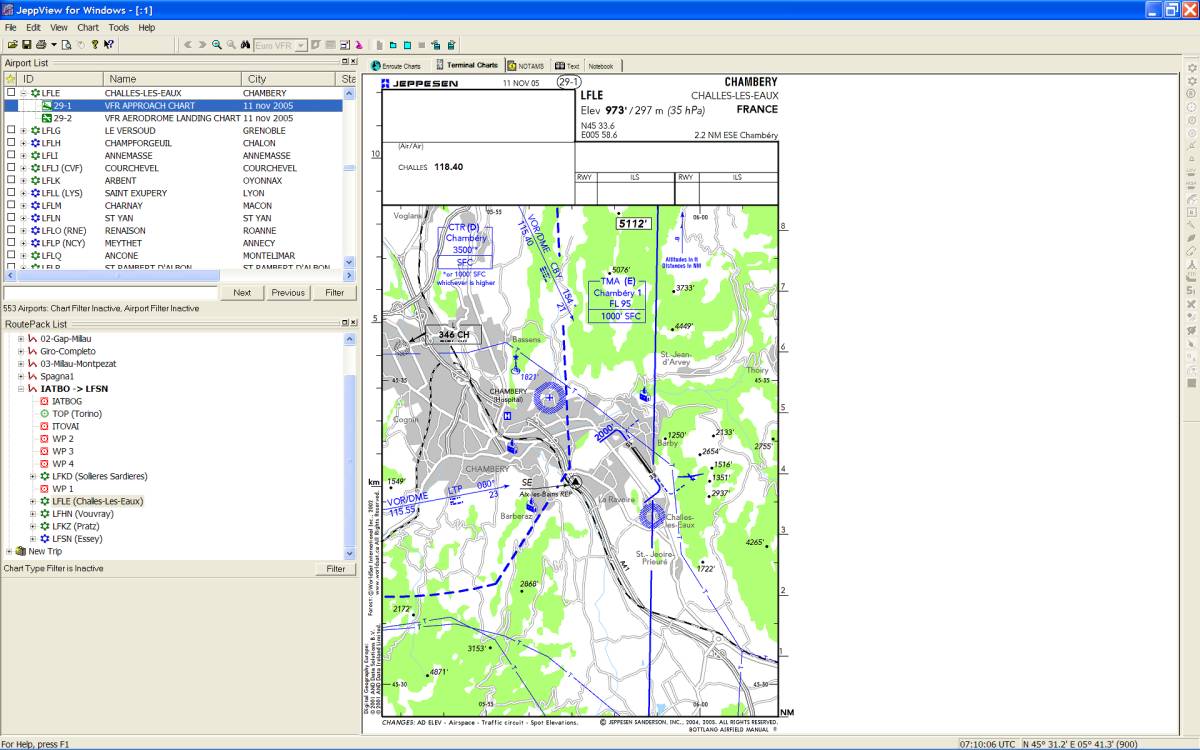The width and height of the screenshot is (1200, 750).
Task: Open the dropdown arrow beside Print icon
Action: [54, 45]
